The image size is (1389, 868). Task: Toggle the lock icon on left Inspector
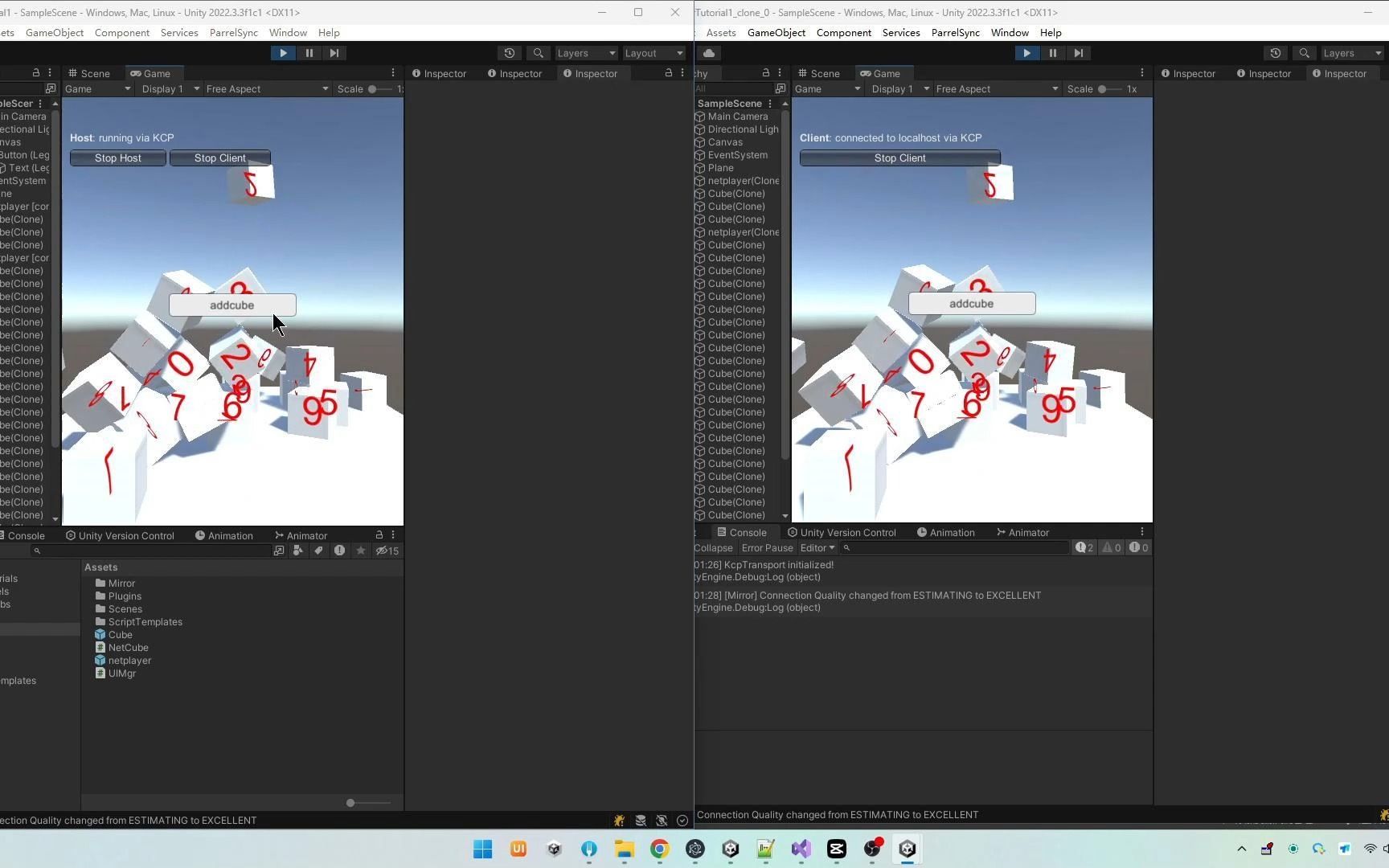(x=669, y=72)
